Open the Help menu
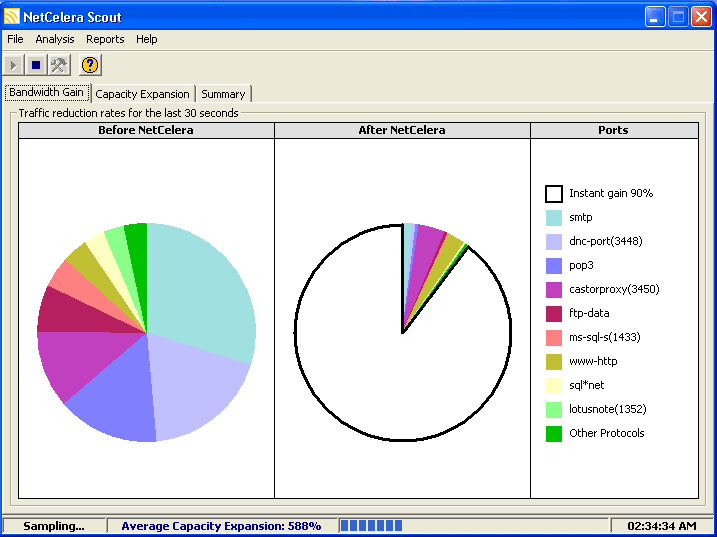Screen dimensions: 717x537 tap(147, 39)
